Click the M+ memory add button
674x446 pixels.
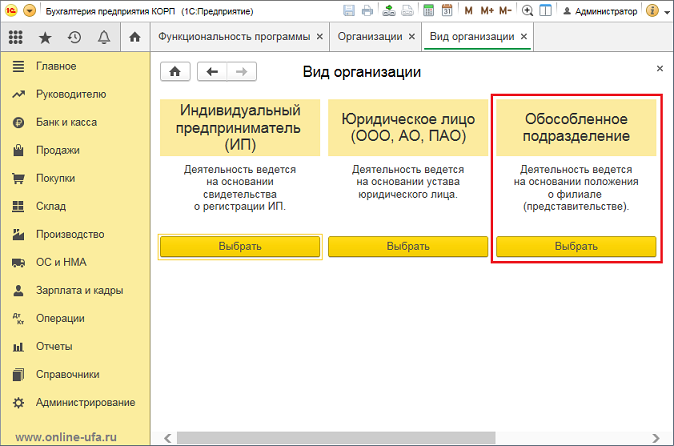pos(487,11)
